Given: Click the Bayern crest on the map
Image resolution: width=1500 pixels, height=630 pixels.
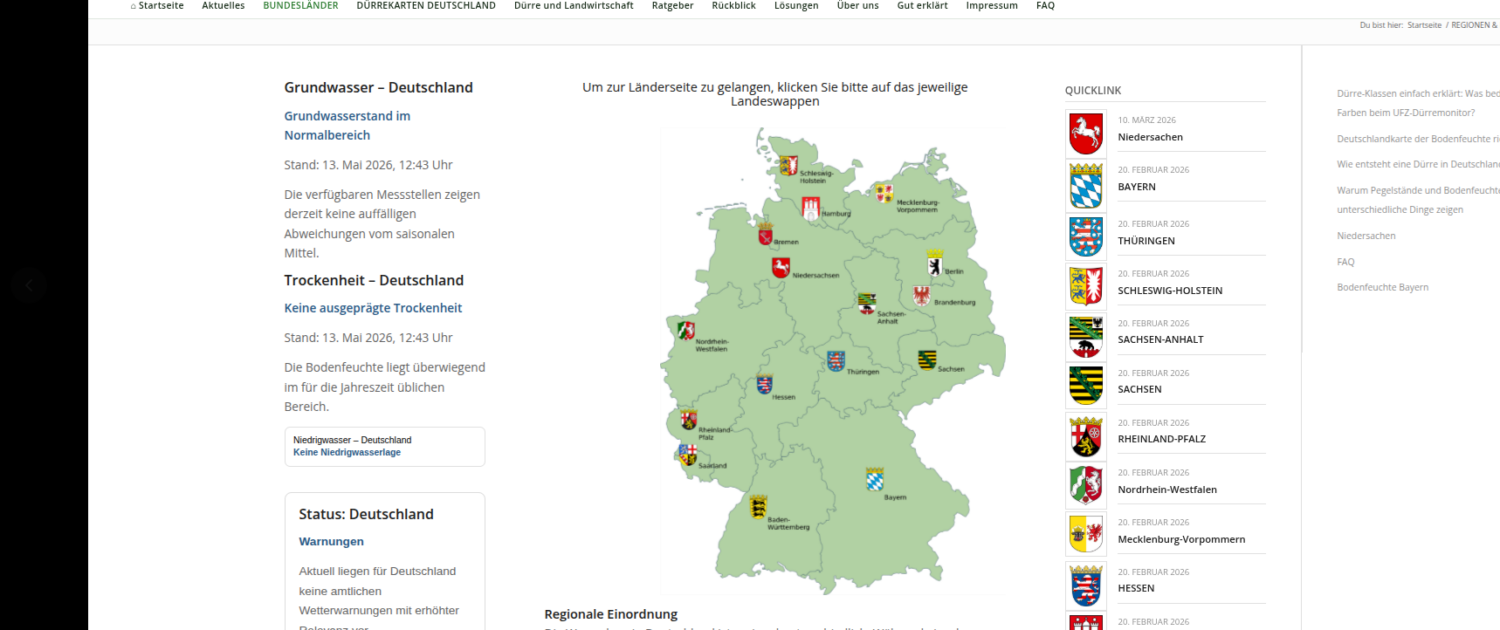Looking at the screenshot, I should 875,478.
